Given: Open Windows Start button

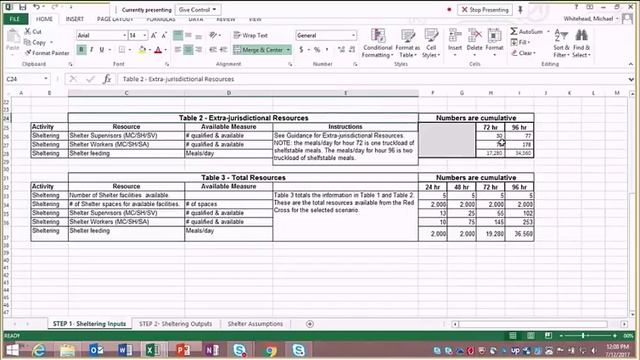Looking at the screenshot, I should 13,350.
